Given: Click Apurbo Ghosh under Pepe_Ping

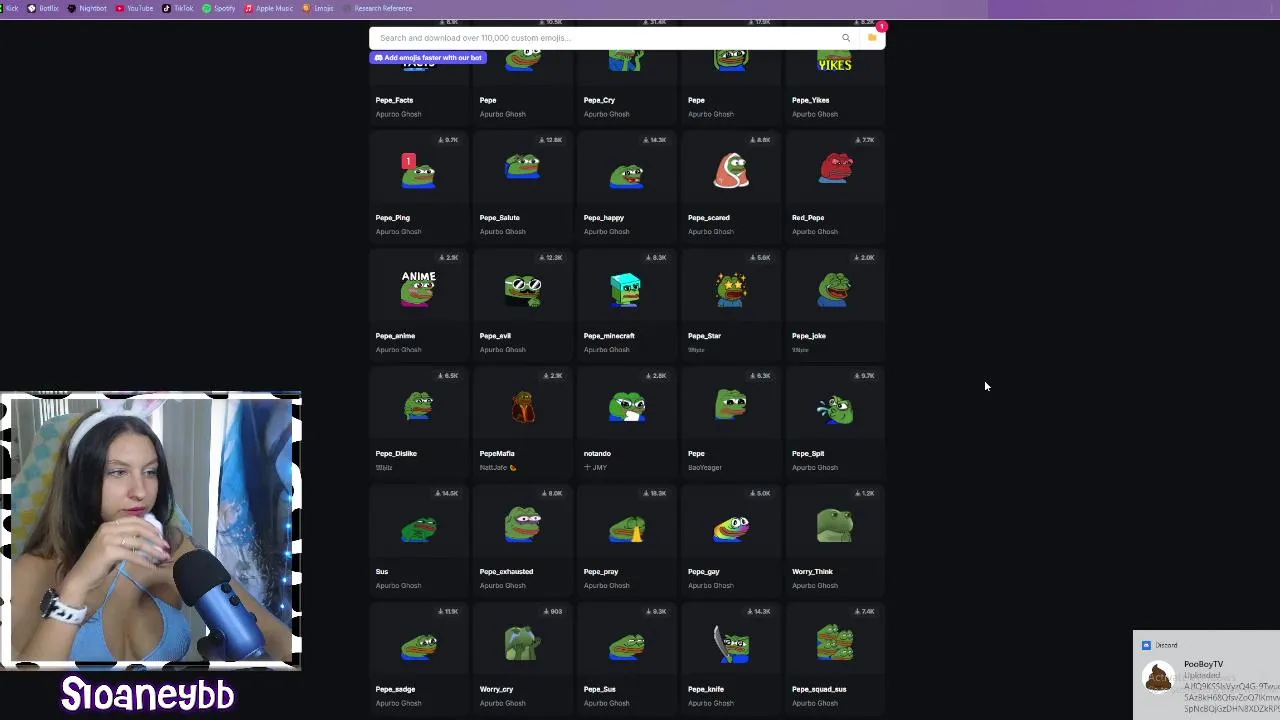Looking at the screenshot, I should pyautogui.click(x=398, y=231).
